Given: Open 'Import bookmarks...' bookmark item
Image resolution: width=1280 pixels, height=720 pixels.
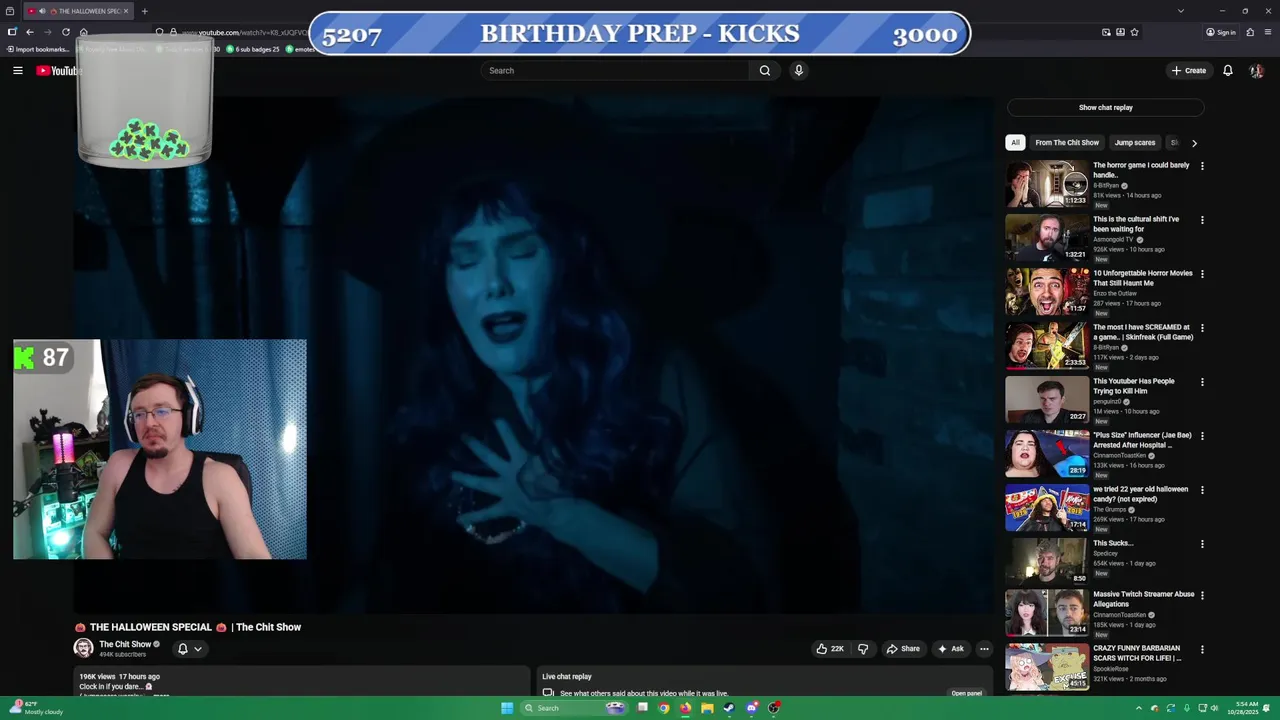Looking at the screenshot, I should click(x=37, y=49).
